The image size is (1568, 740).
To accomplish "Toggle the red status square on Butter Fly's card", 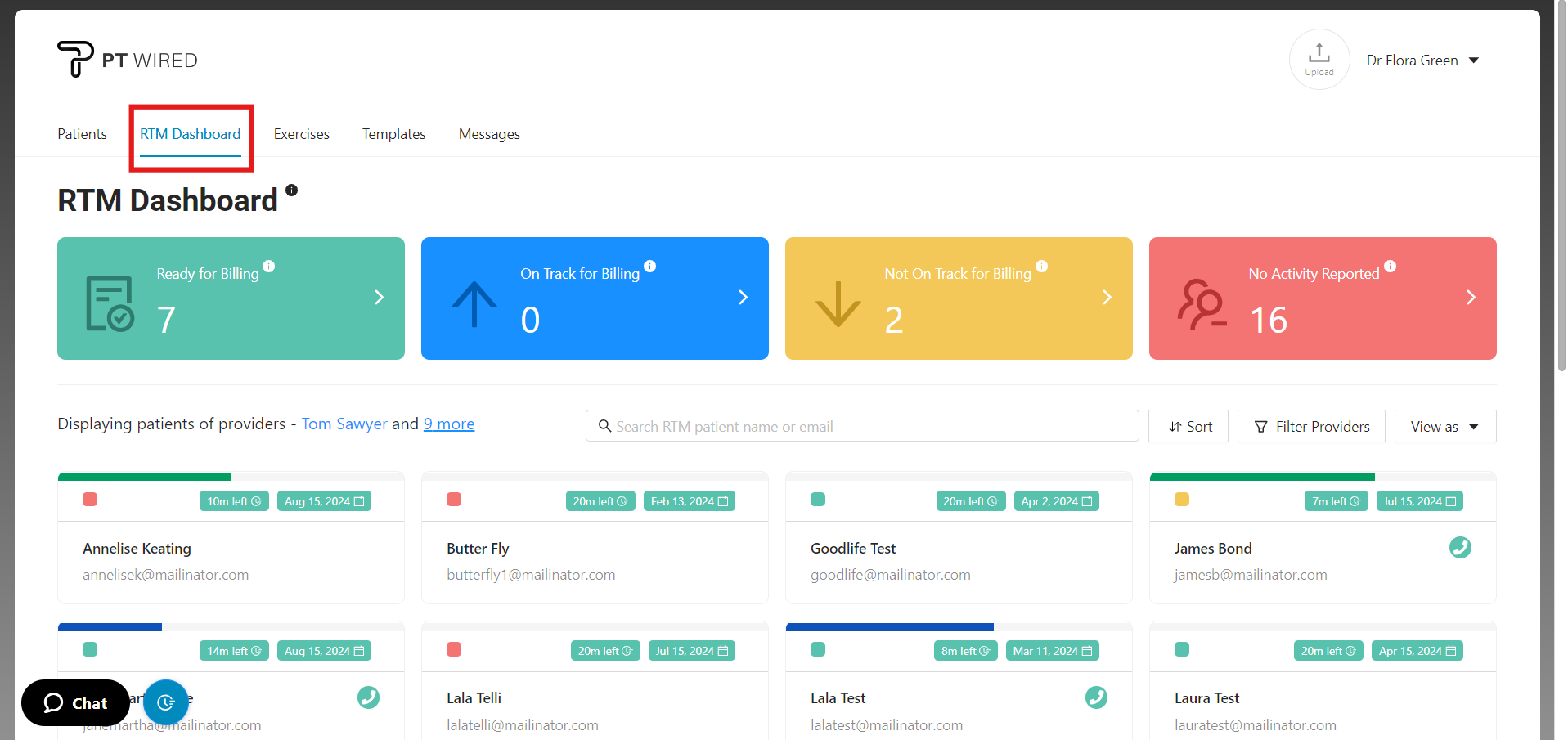I will (x=454, y=500).
